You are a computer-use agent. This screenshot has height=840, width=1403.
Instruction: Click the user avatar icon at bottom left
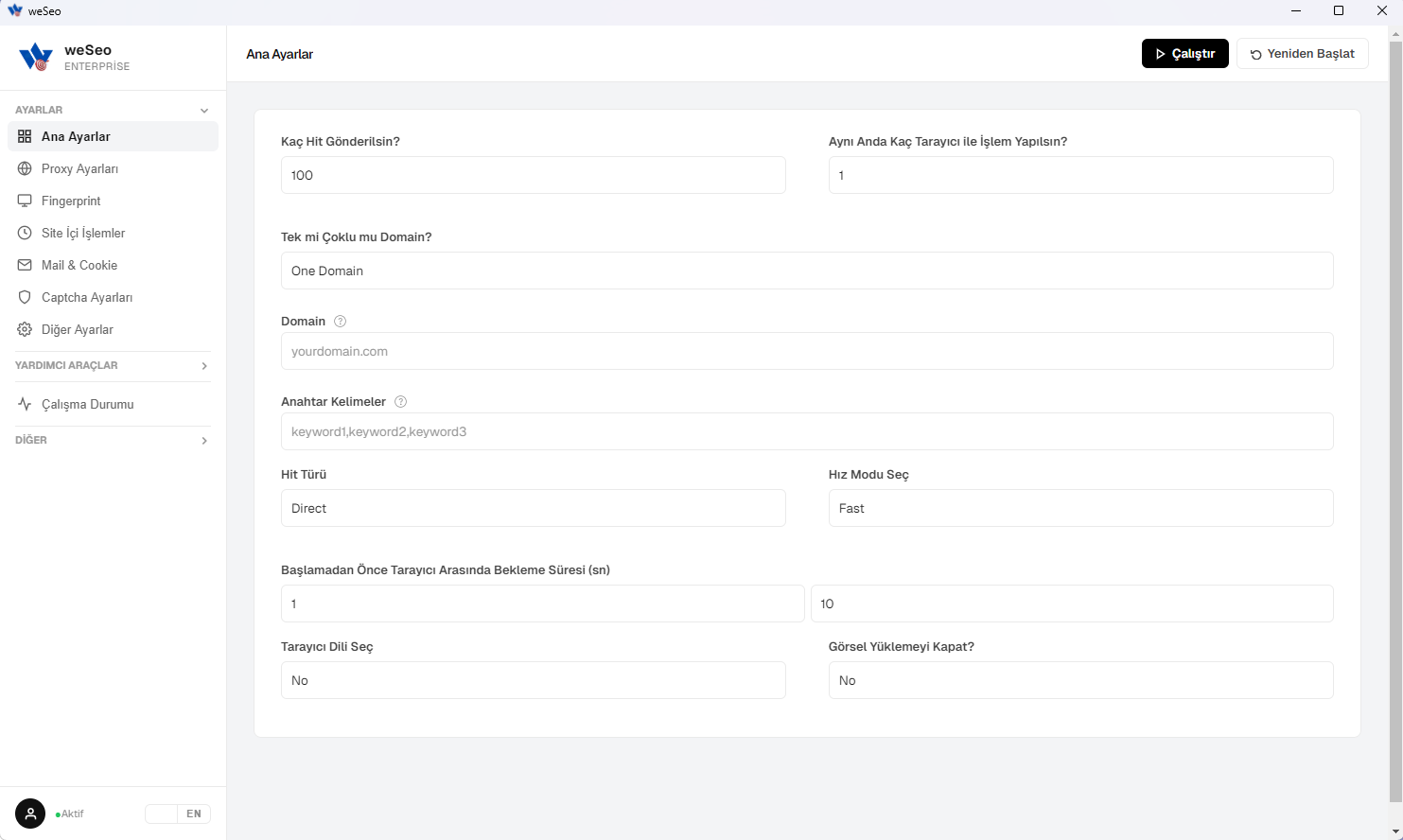pos(30,814)
